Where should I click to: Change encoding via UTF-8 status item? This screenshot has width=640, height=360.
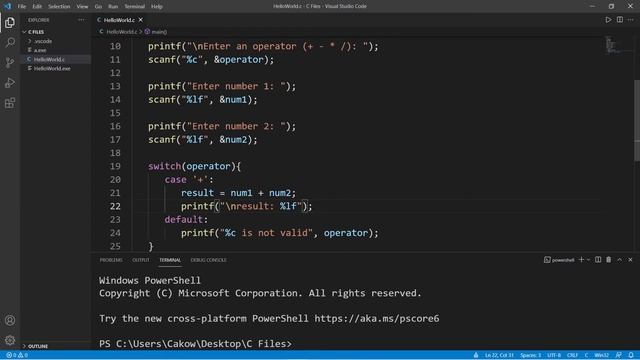pyautogui.click(x=554, y=355)
